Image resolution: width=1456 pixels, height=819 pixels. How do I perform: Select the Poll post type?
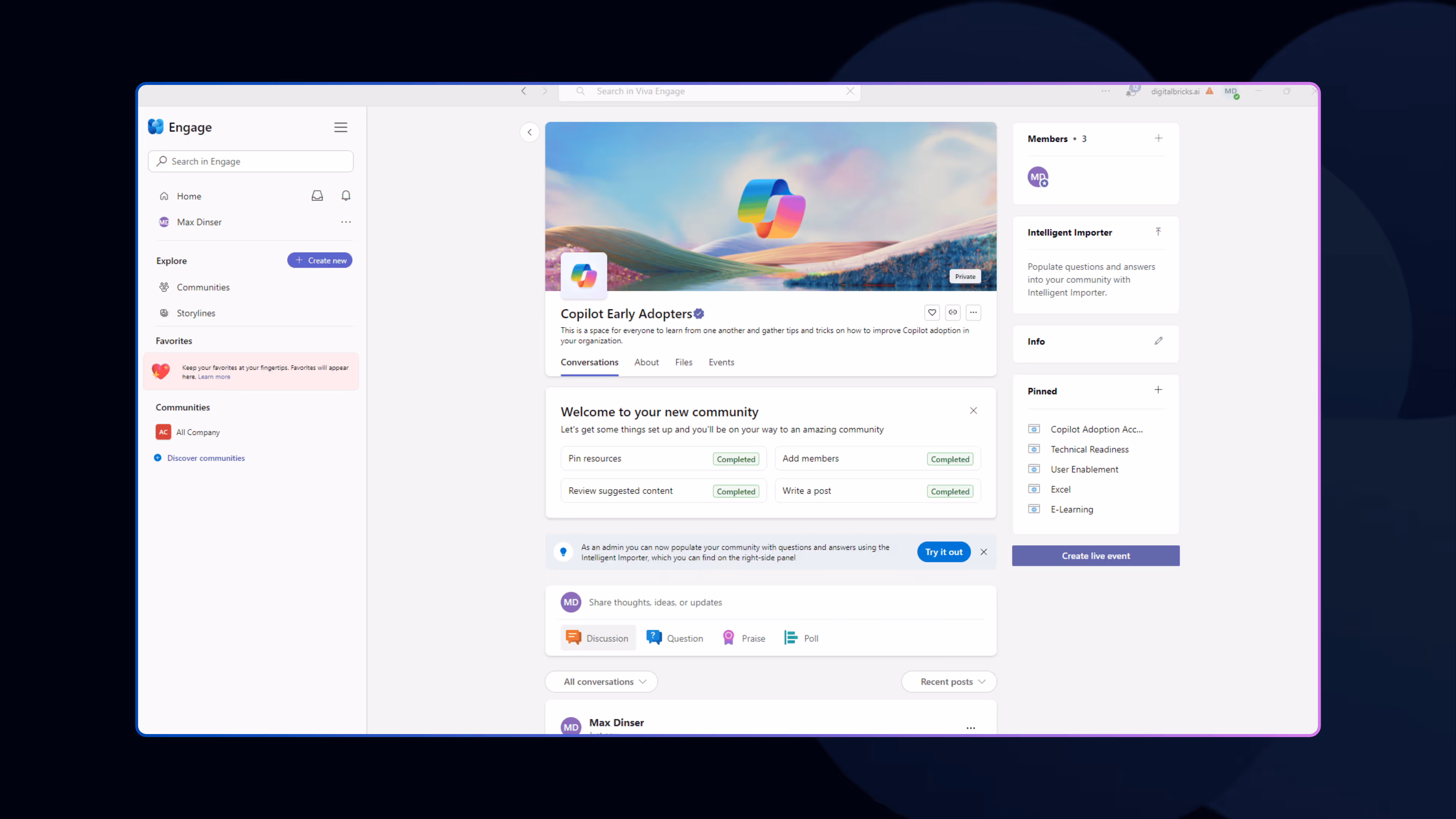point(802,638)
